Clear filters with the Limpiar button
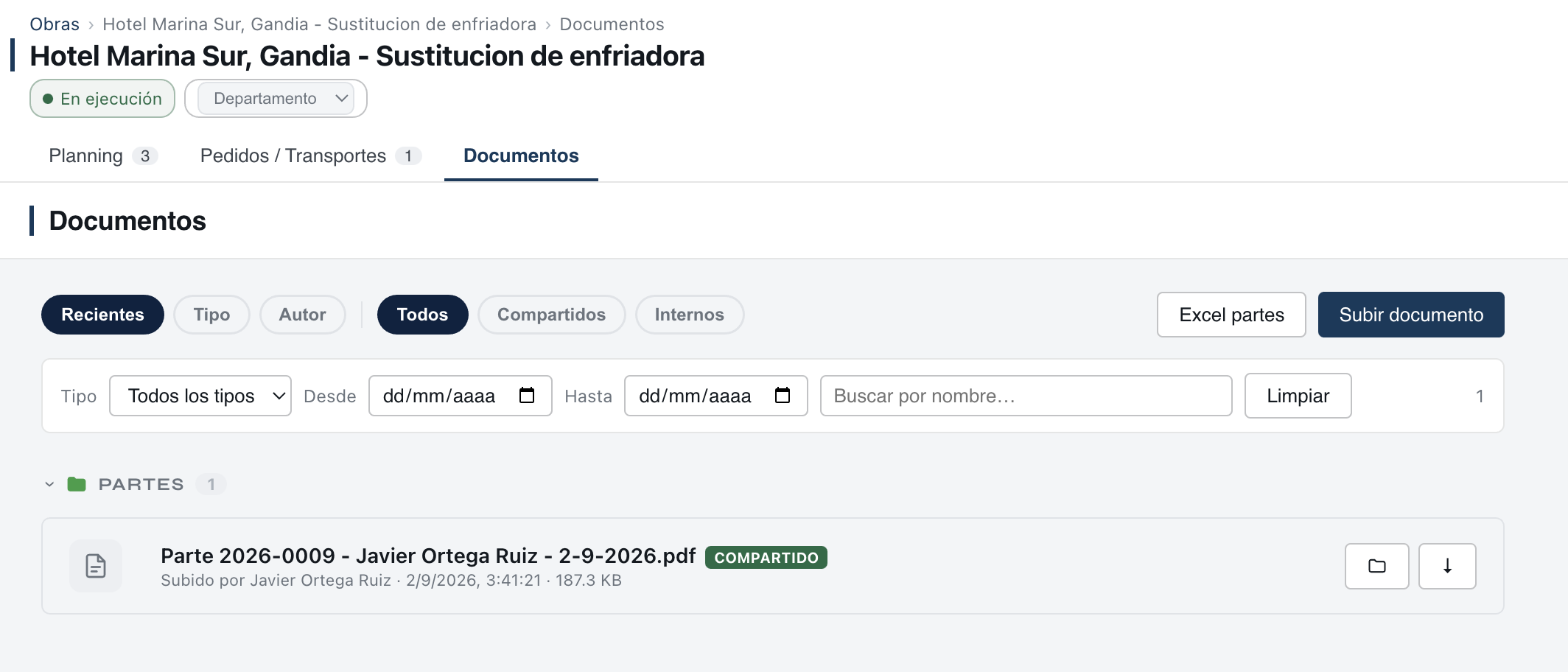 [x=1298, y=396]
